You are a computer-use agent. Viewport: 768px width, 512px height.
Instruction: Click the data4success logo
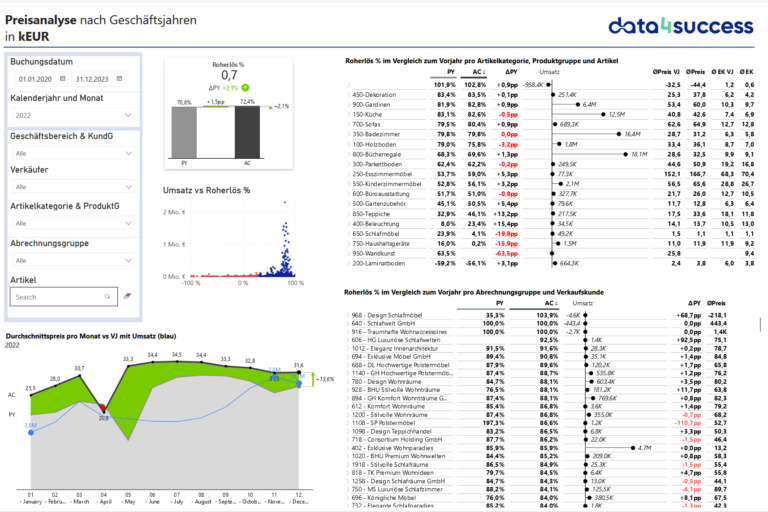tap(681, 26)
